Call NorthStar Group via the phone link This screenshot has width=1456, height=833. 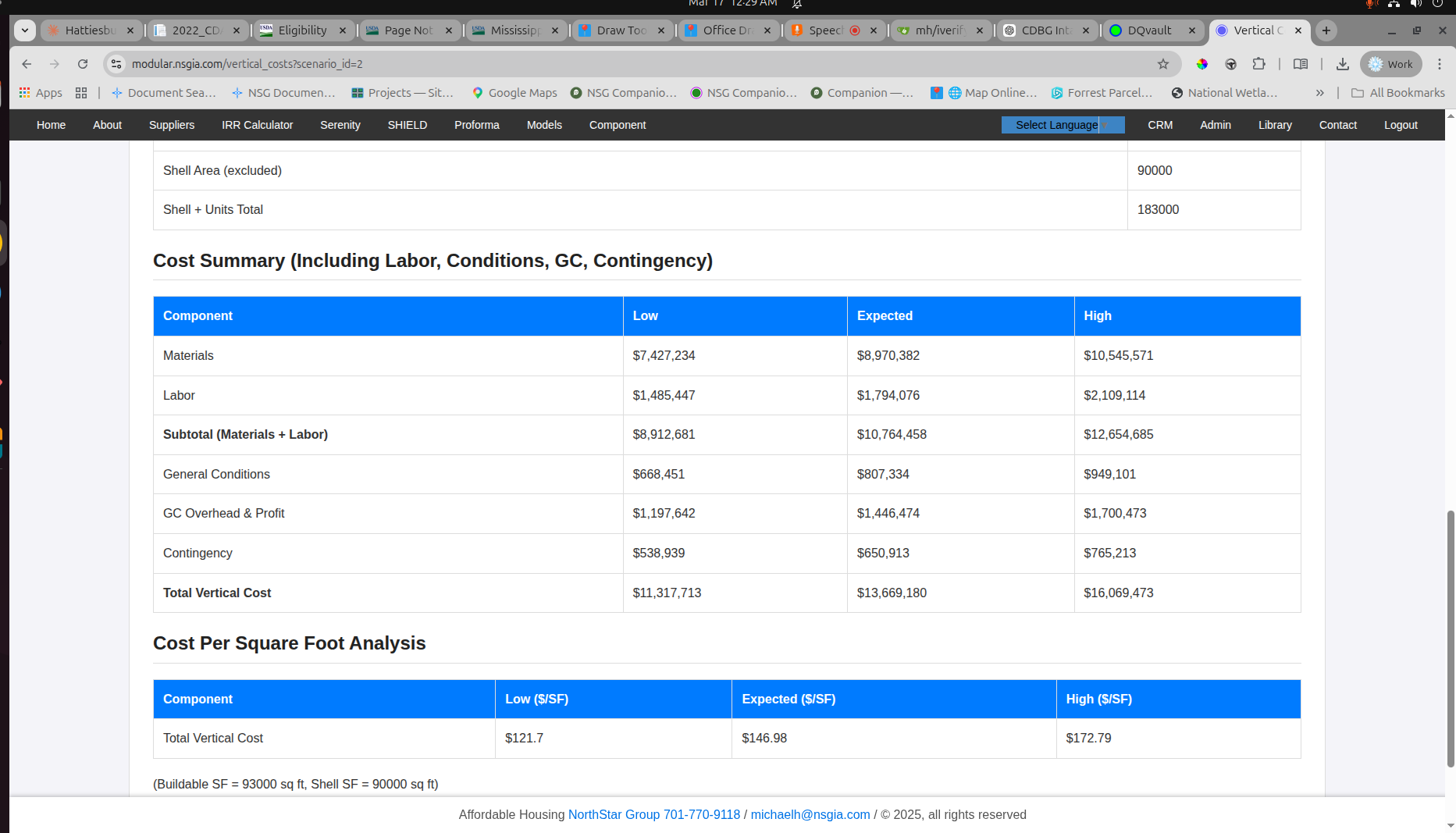click(x=702, y=814)
